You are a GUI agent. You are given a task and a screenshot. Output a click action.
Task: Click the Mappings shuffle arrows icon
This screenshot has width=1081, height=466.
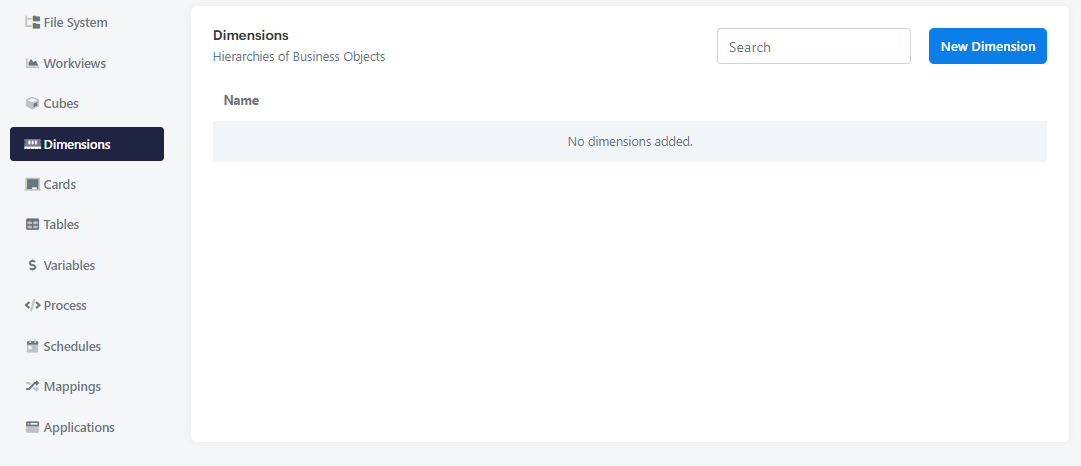coord(32,387)
